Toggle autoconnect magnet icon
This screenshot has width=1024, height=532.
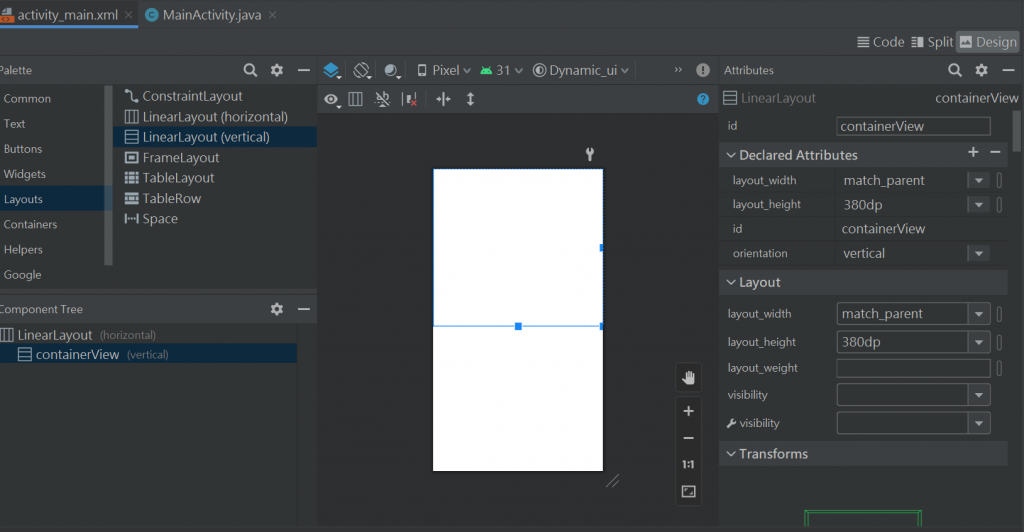tap(382, 99)
